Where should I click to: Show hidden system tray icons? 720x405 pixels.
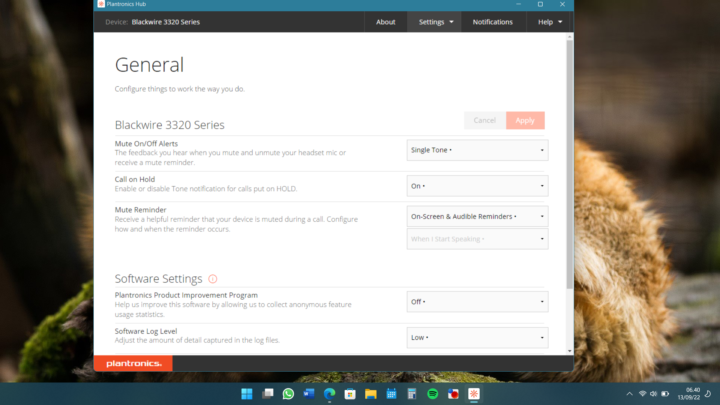(629, 394)
